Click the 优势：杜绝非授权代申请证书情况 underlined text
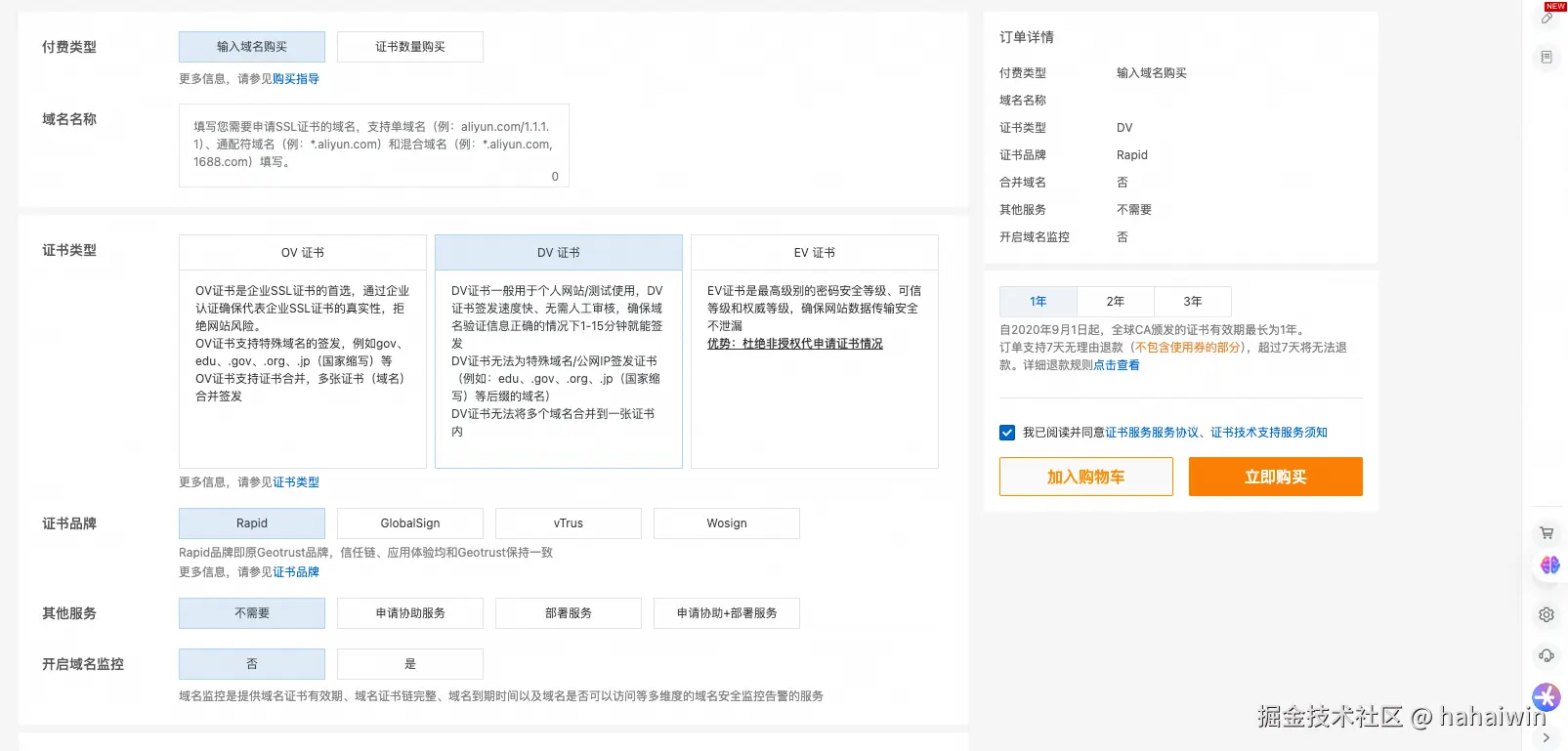Viewport: 1568px width, 751px height. click(x=795, y=344)
